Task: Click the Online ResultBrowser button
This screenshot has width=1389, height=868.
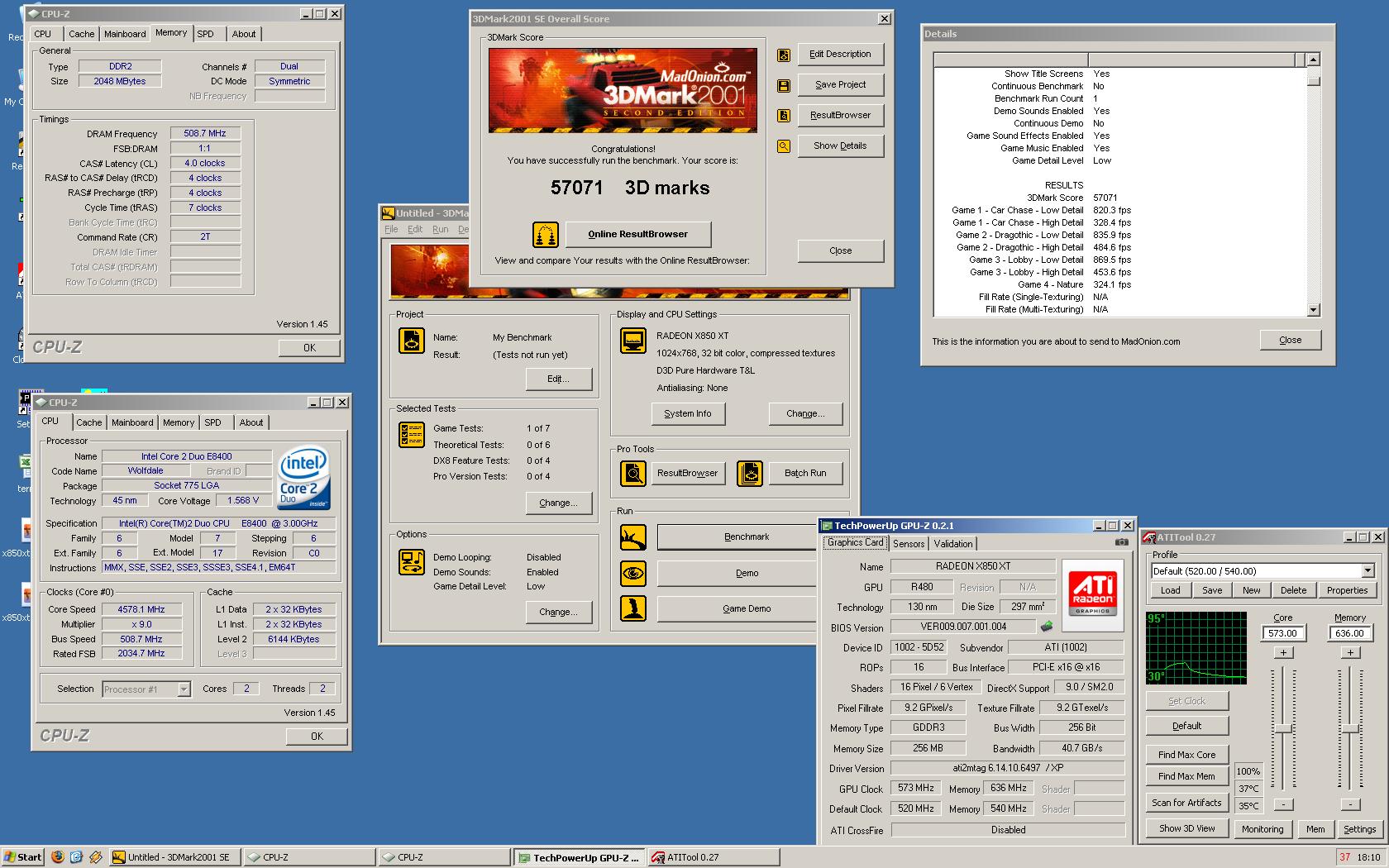Action: [x=637, y=235]
